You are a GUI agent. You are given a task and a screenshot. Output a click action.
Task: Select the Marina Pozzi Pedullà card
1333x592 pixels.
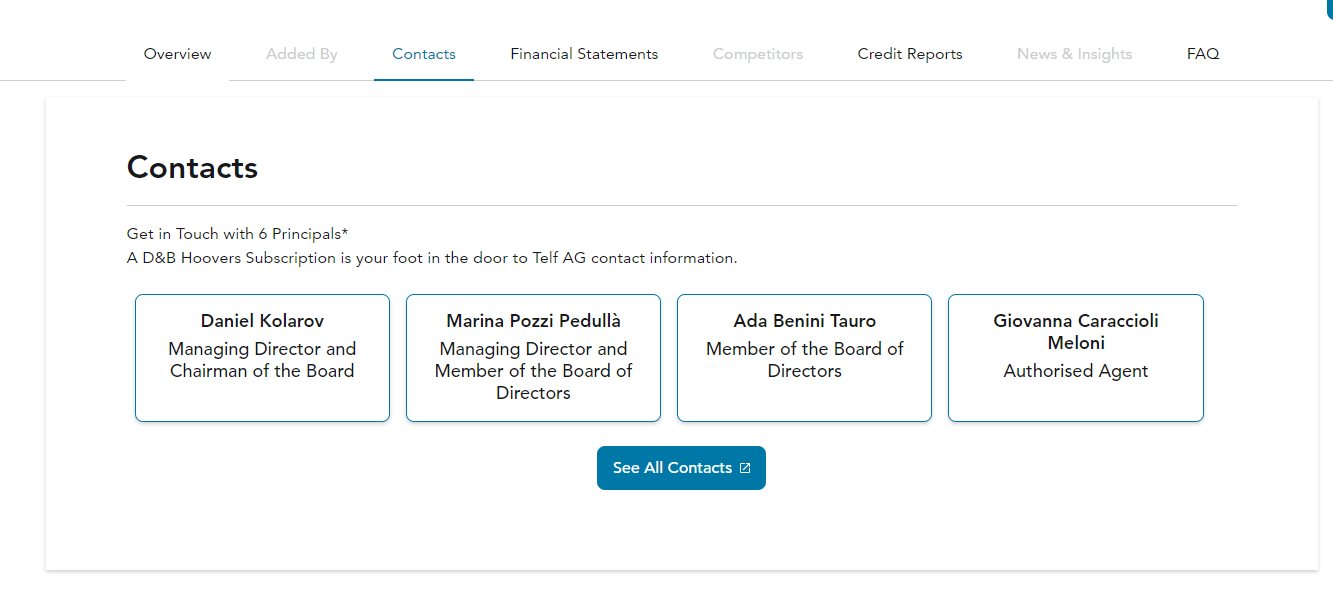pos(533,357)
